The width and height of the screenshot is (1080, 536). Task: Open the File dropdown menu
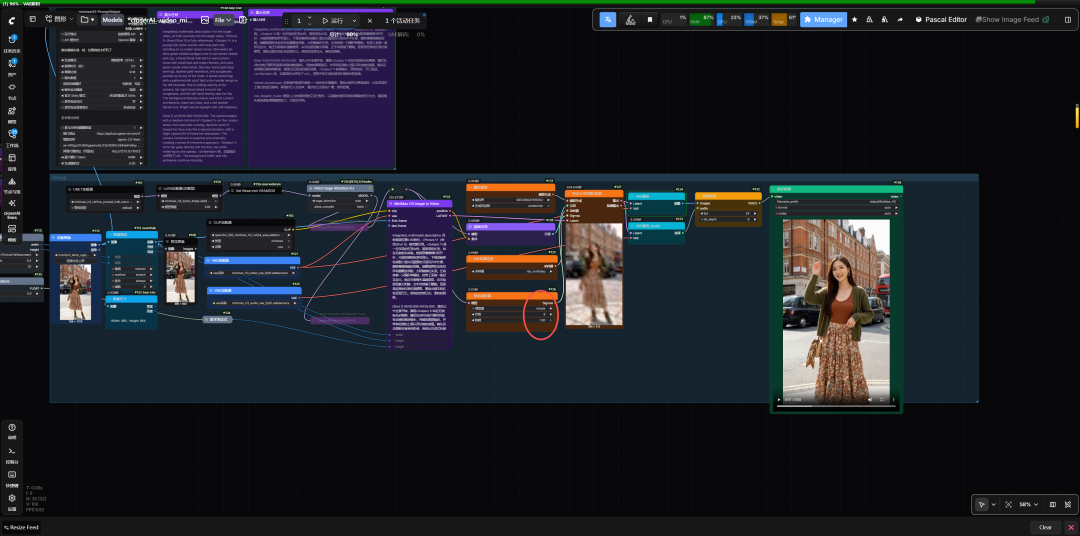[223, 20]
